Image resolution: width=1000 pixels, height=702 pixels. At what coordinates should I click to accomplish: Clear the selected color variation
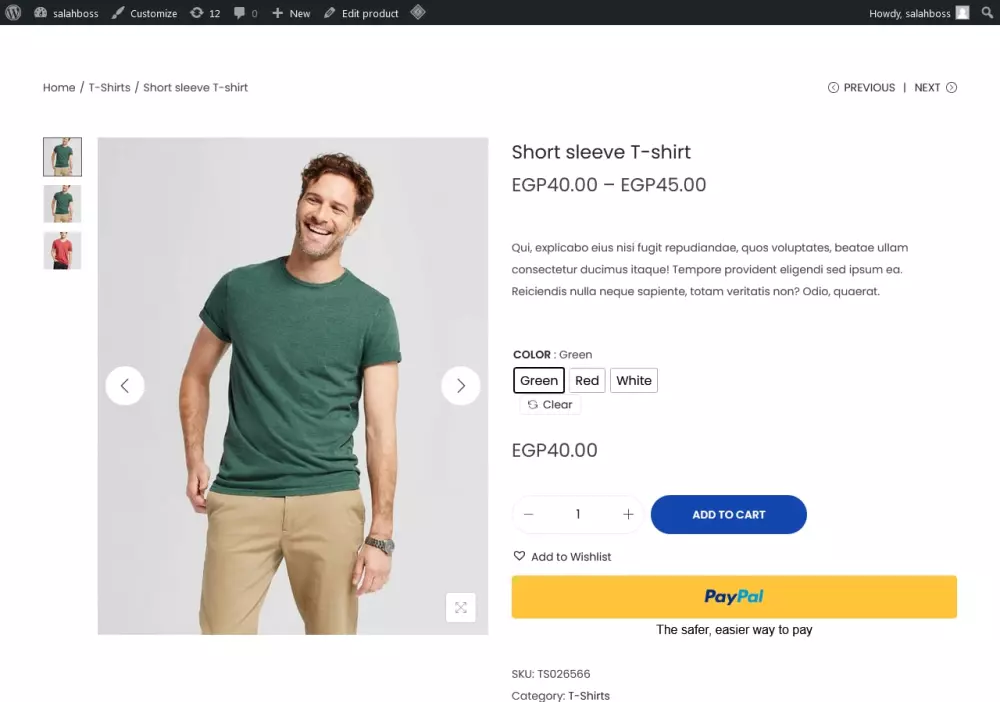(550, 404)
